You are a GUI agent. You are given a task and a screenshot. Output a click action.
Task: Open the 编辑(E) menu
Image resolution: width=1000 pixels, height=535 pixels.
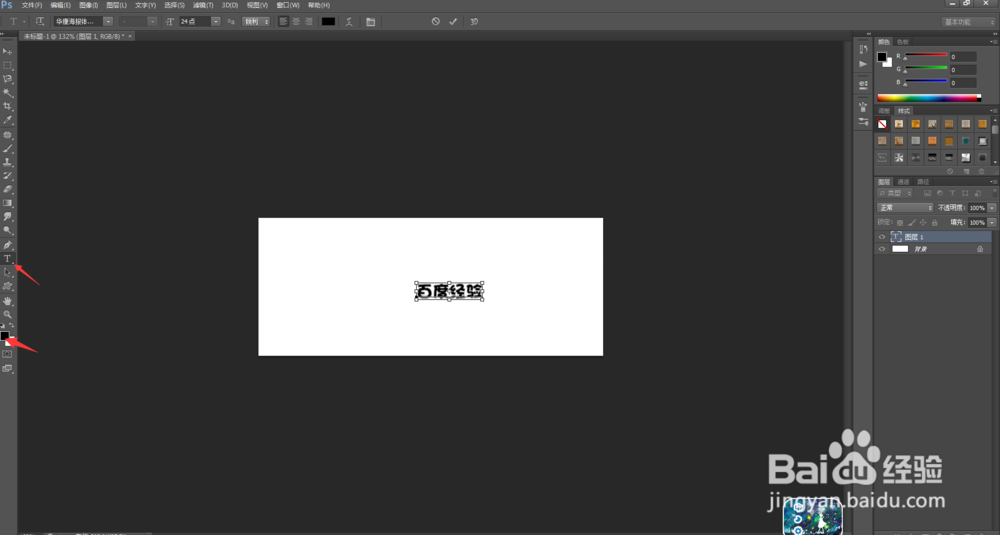point(61,5)
